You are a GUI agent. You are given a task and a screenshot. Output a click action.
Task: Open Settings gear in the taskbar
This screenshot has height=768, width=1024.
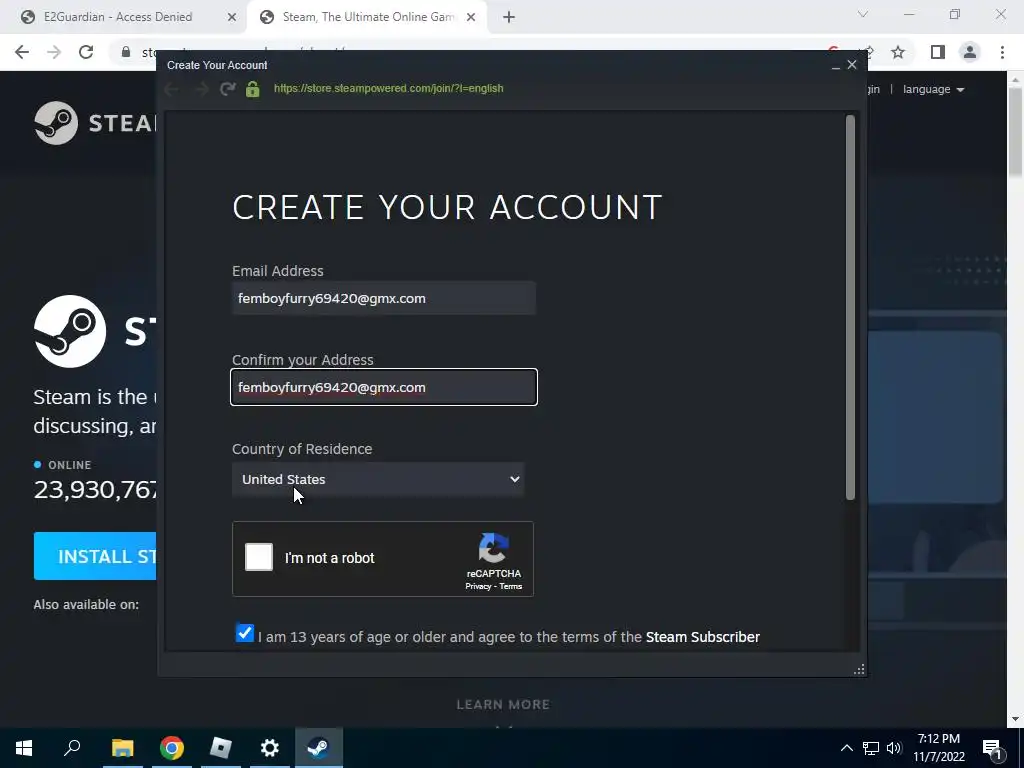270,748
